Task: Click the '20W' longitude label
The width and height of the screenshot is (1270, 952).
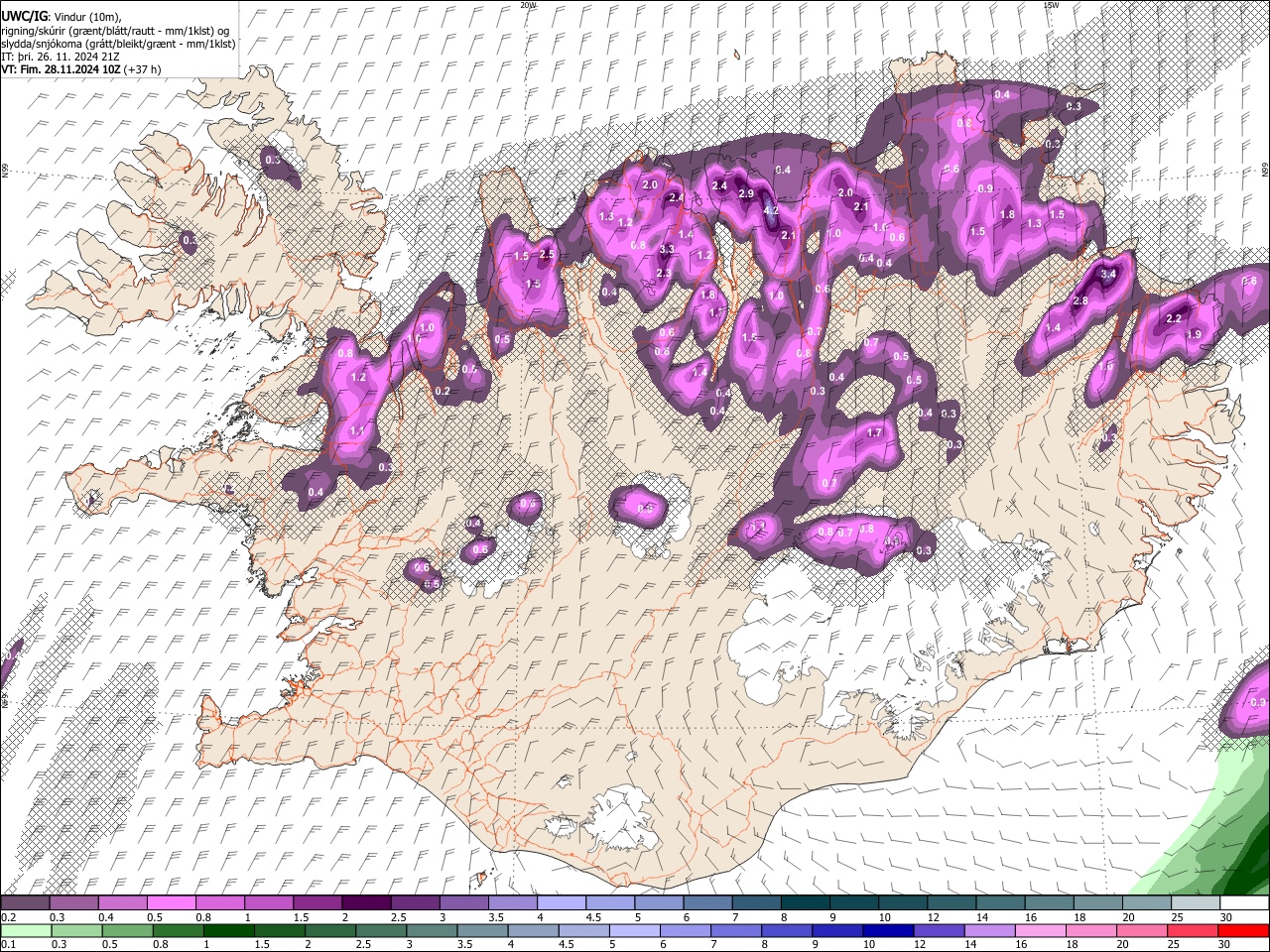Action: pyautogui.click(x=528, y=5)
